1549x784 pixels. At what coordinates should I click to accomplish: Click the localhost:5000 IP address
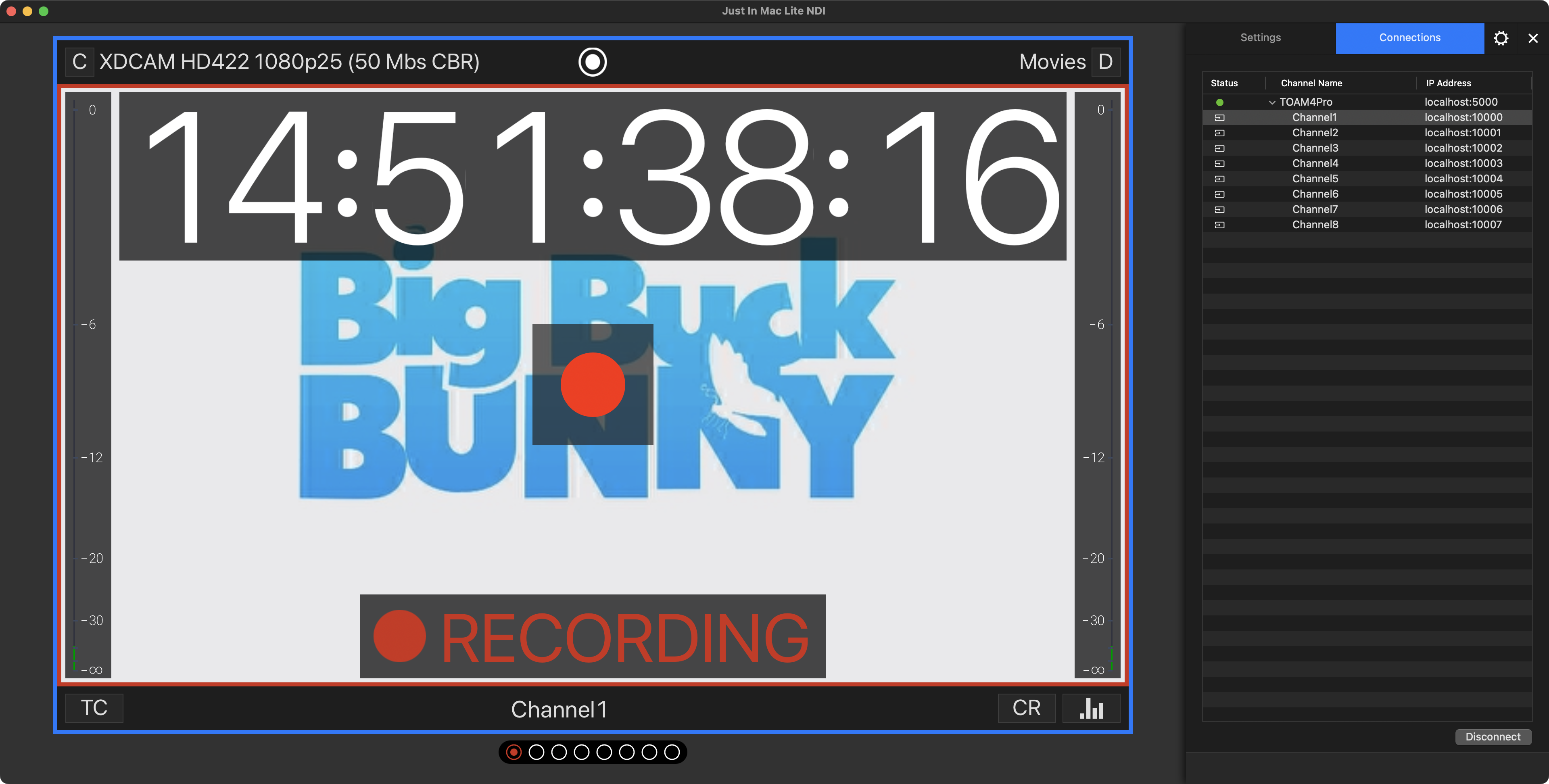tap(1461, 102)
